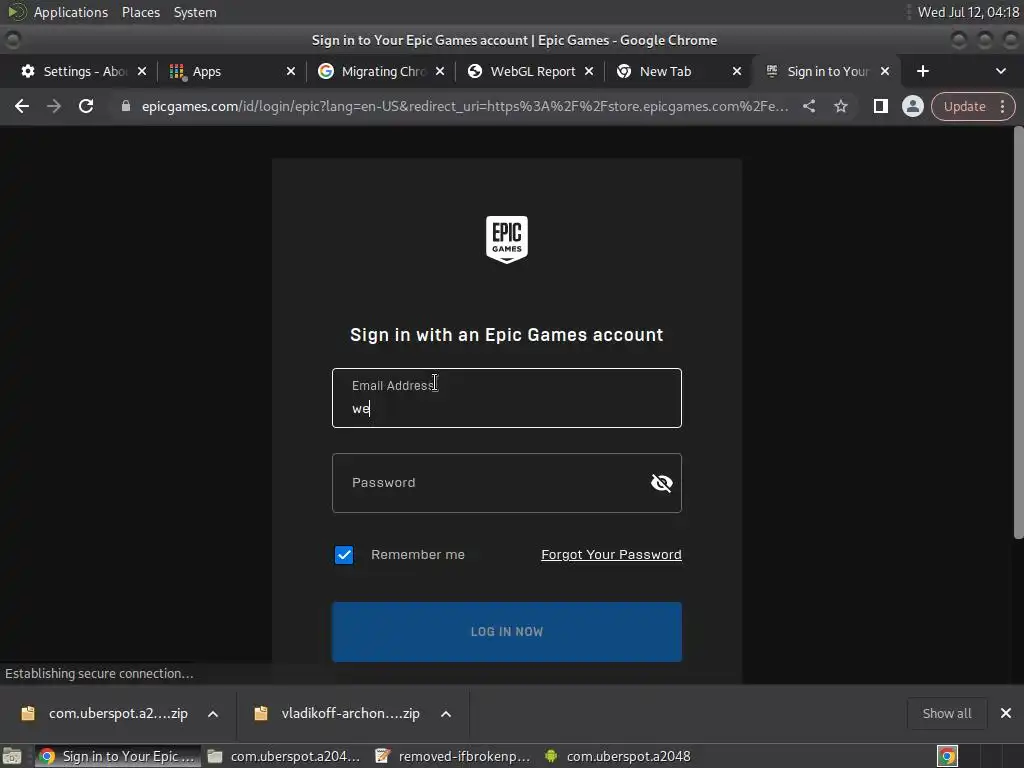Click the lock icon in address bar
The width and height of the screenshot is (1024, 768).
pos(126,106)
